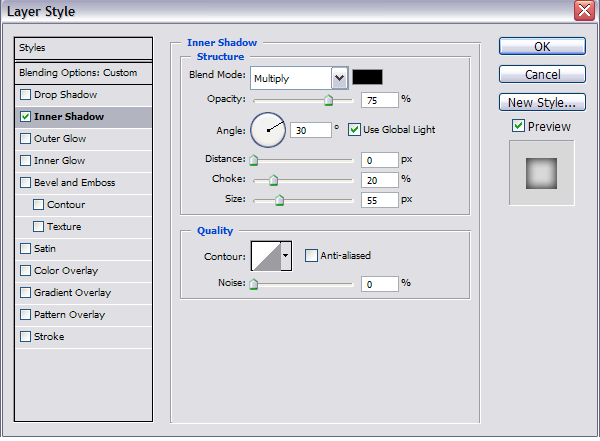Click the Quality contour curve thumbnail
The height and width of the screenshot is (441, 600).
click(266, 256)
